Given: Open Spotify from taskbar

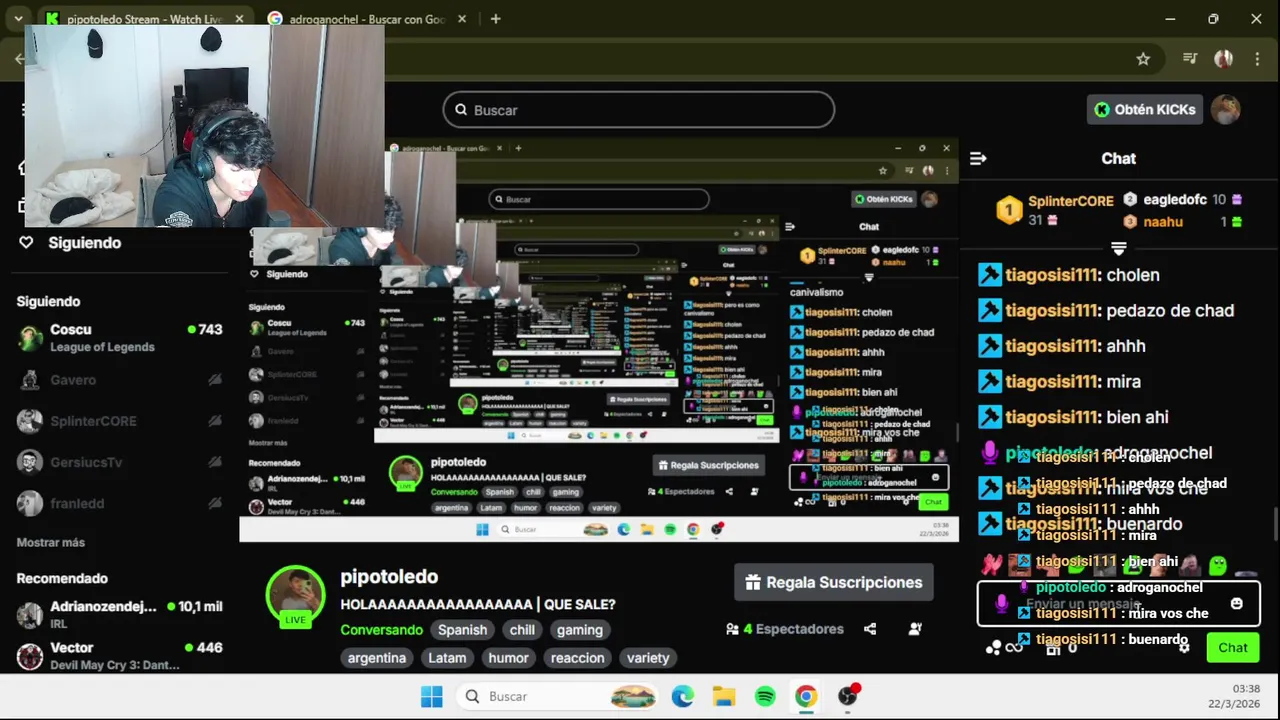Looking at the screenshot, I should tap(765, 696).
